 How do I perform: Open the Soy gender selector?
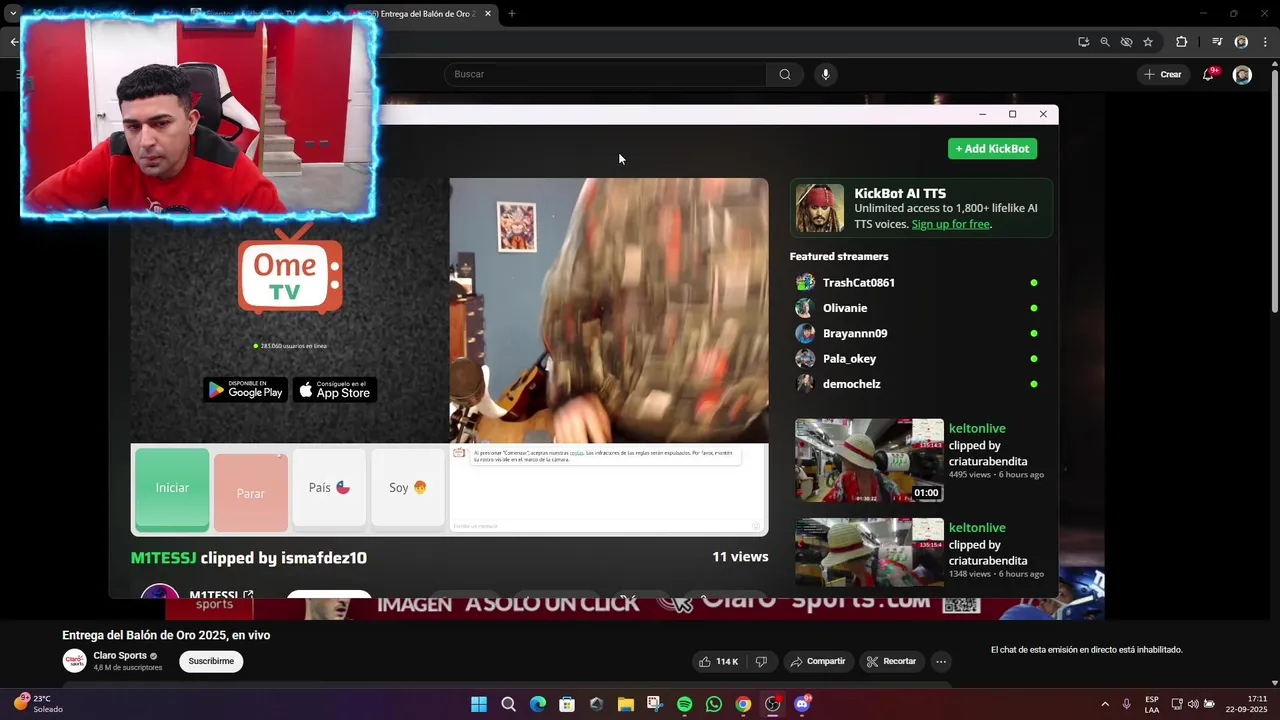(x=408, y=488)
